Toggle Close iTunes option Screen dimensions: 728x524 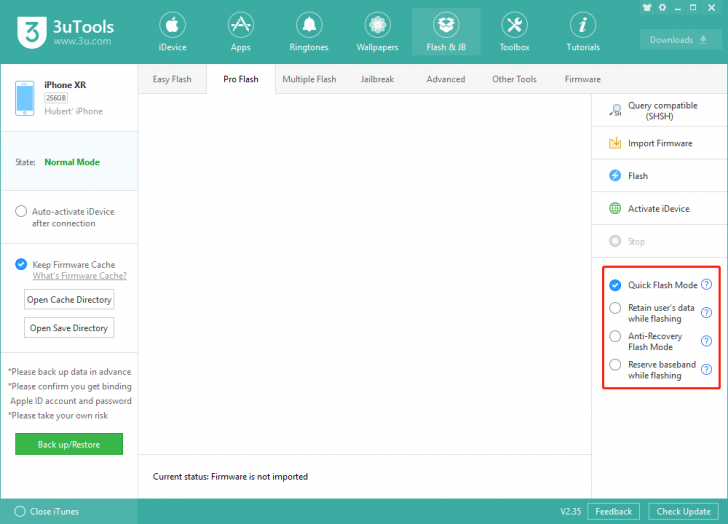20,511
